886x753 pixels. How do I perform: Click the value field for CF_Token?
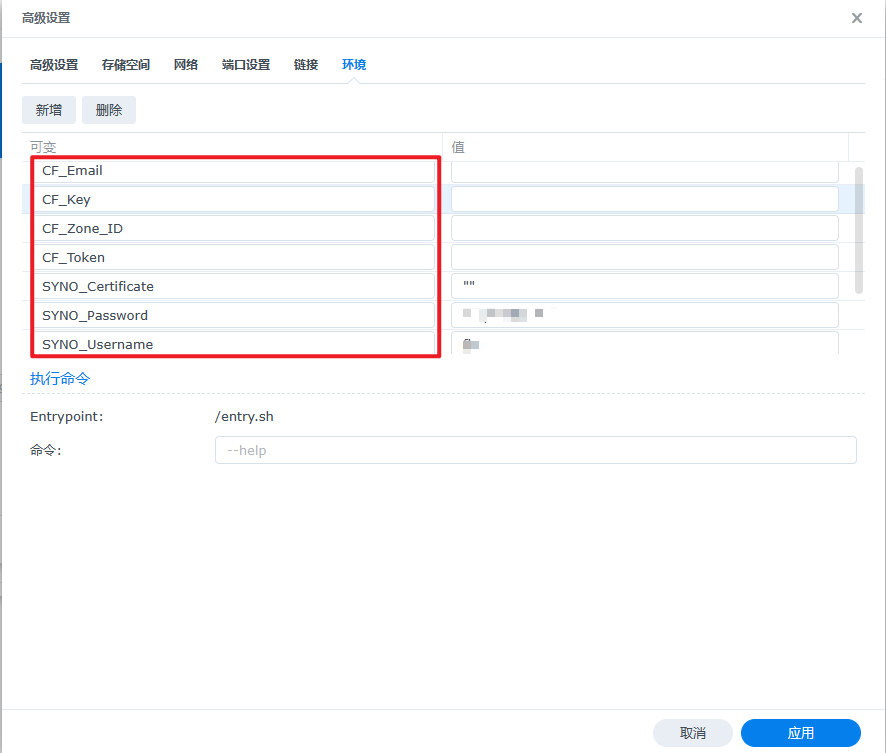point(645,257)
